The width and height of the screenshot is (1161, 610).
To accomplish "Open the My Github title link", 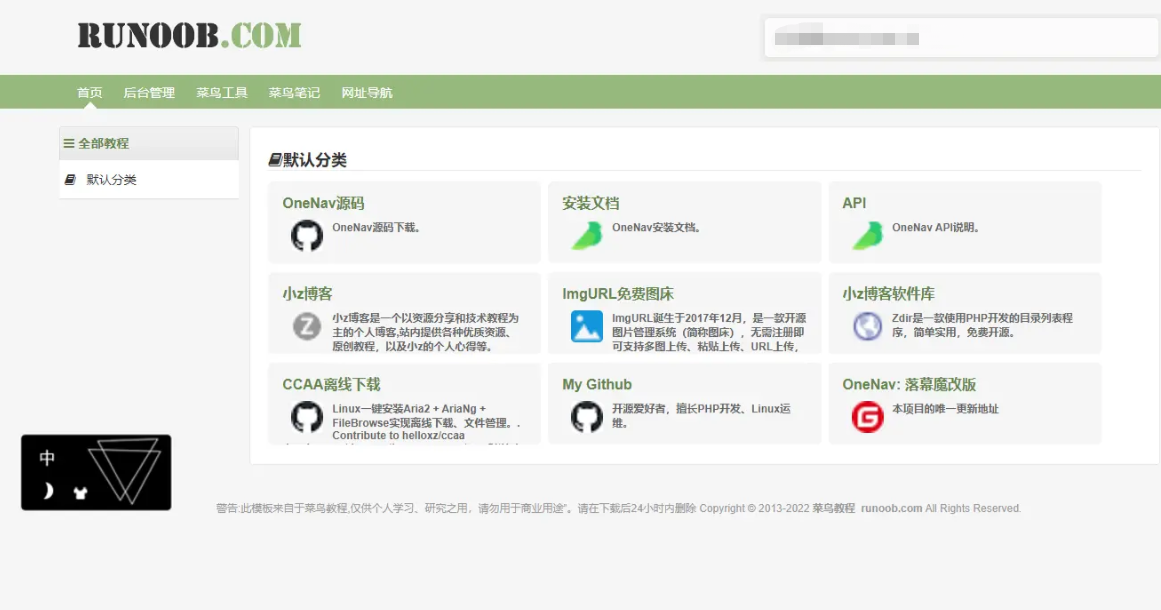I will point(597,384).
